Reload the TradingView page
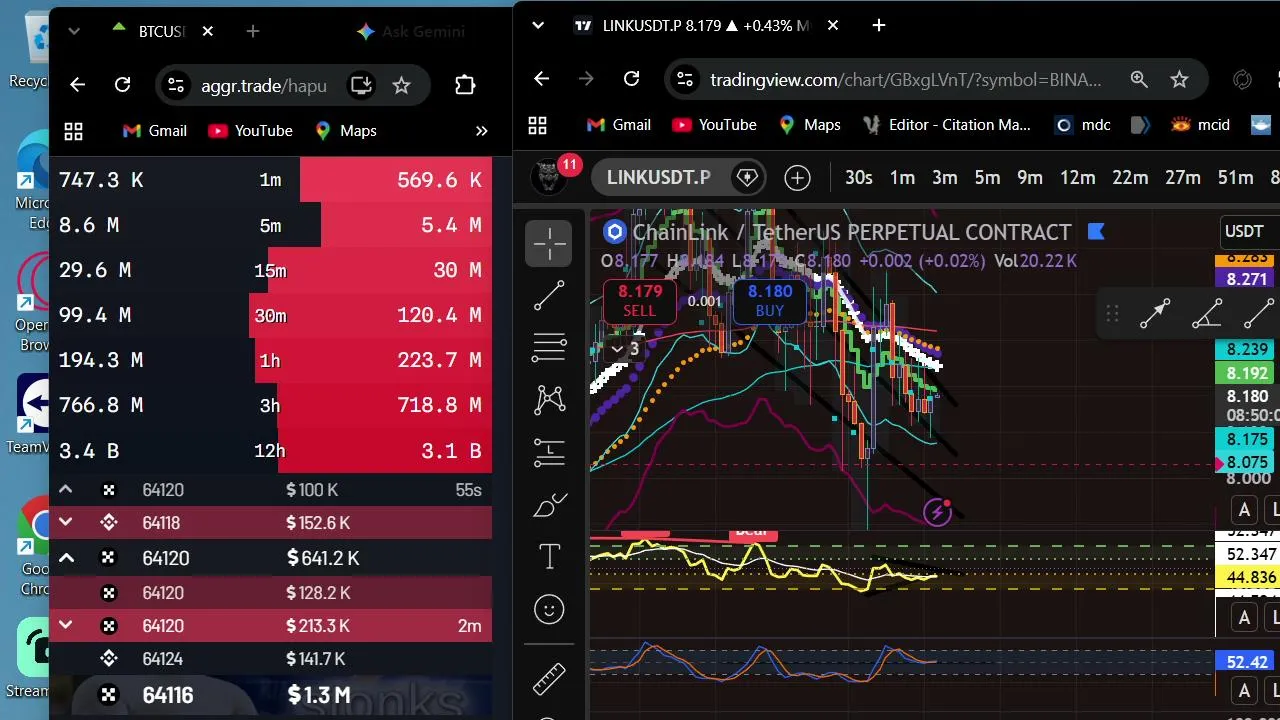The width and height of the screenshot is (1280, 720). [631, 79]
